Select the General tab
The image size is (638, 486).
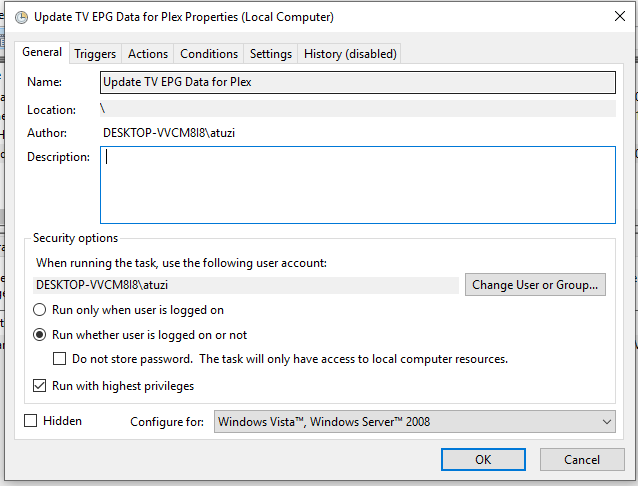pos(42,52)
